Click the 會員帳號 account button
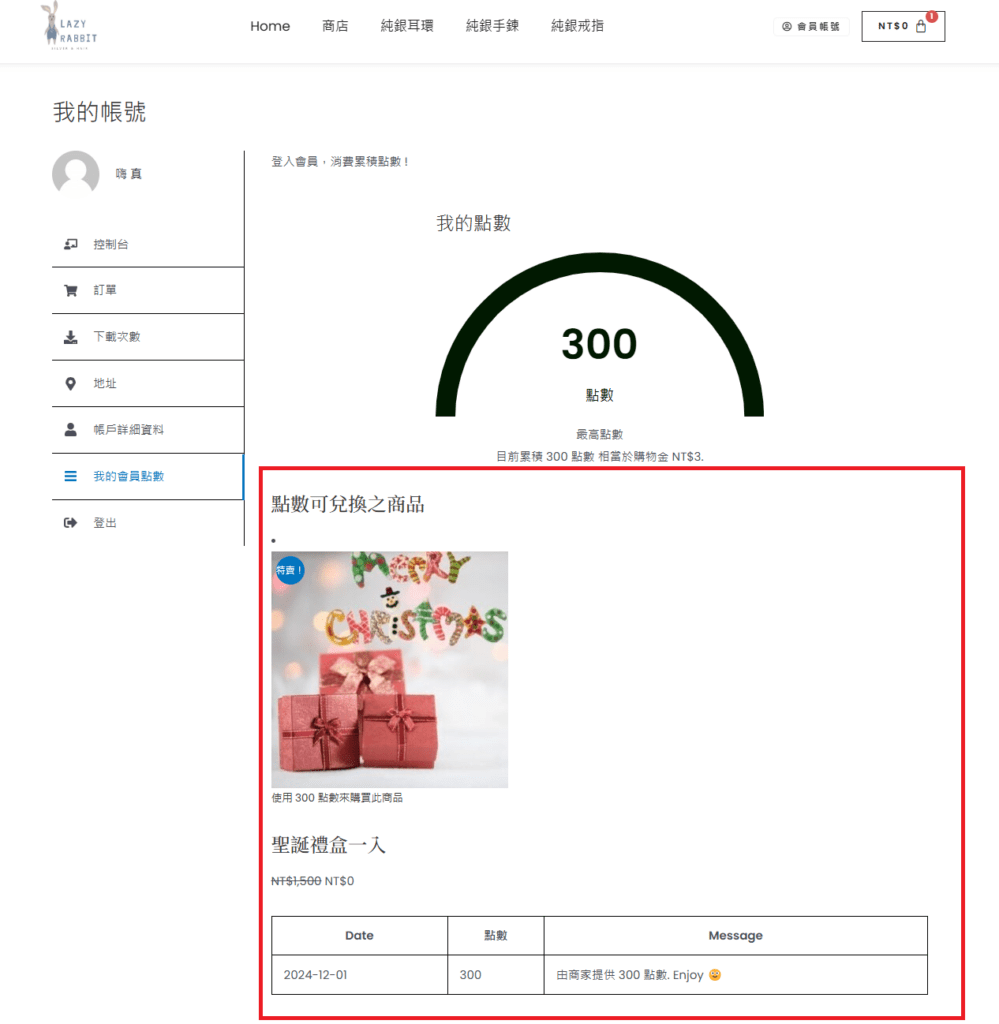 [811, 27]
